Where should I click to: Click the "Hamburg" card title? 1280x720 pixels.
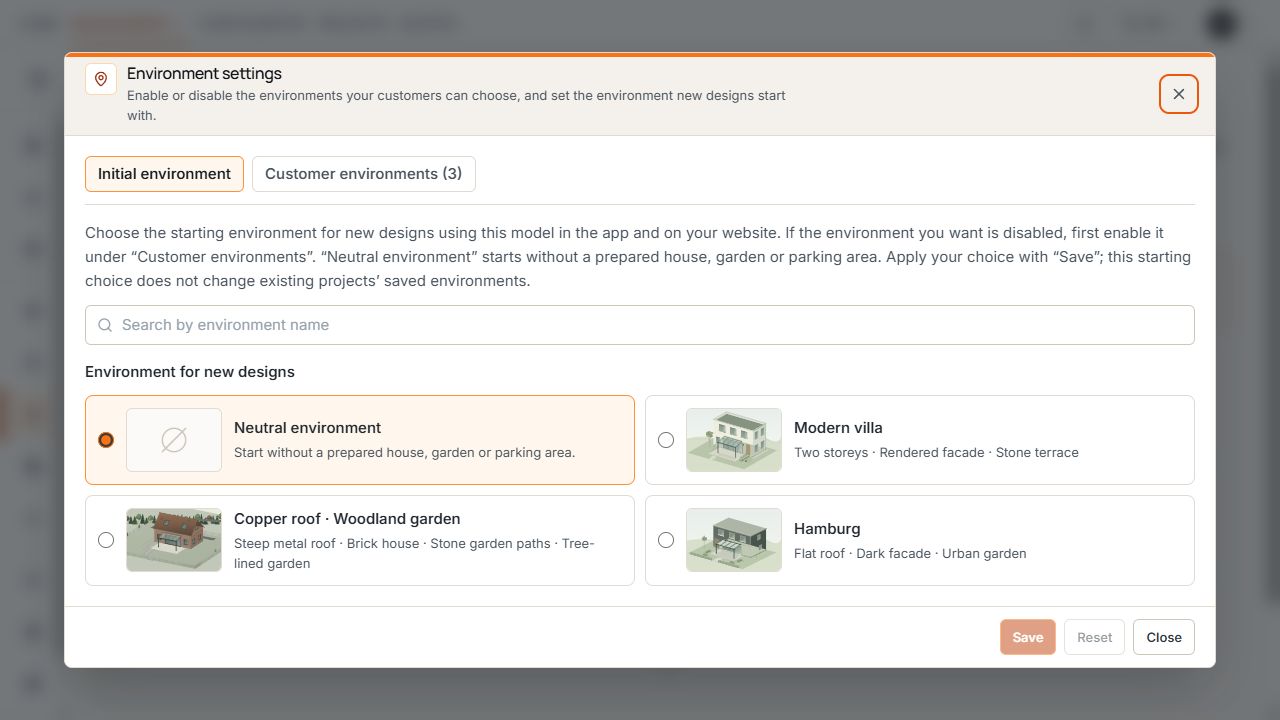tap(827, 529)
